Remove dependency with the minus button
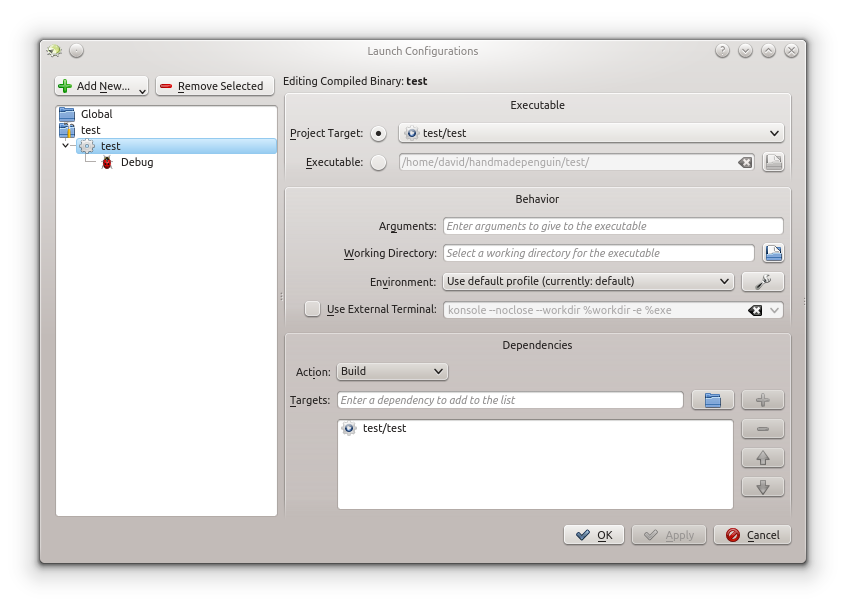Viewport: 846px width, 603px height. (762, 429)
